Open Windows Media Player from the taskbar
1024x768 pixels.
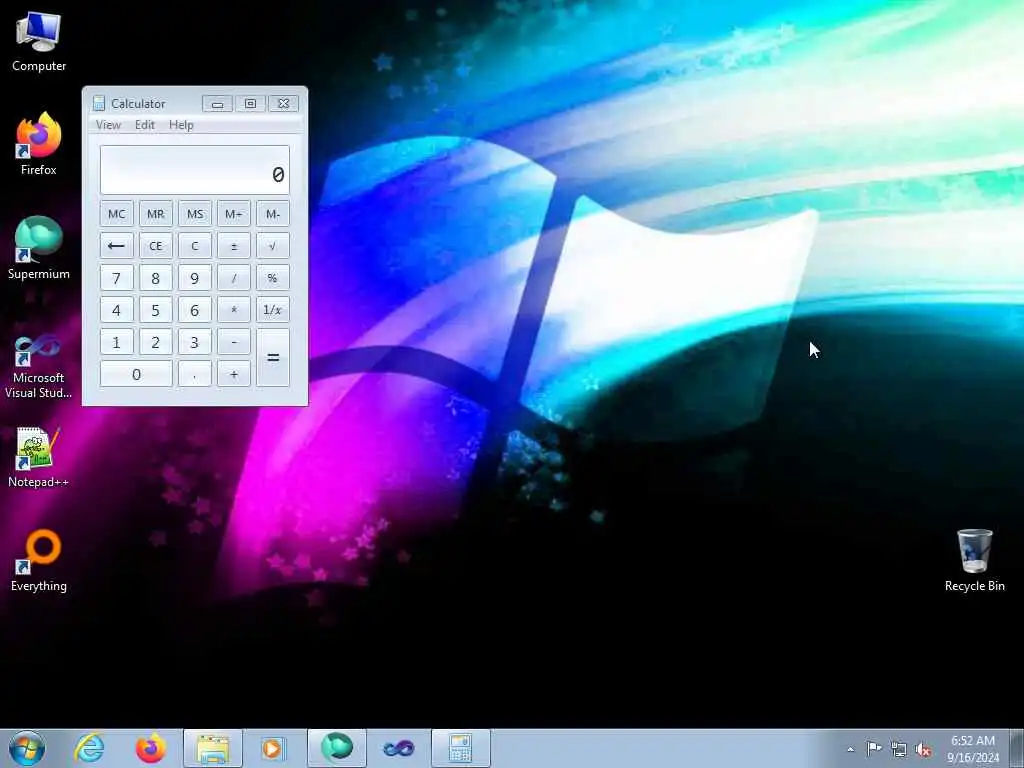point(273,748)
